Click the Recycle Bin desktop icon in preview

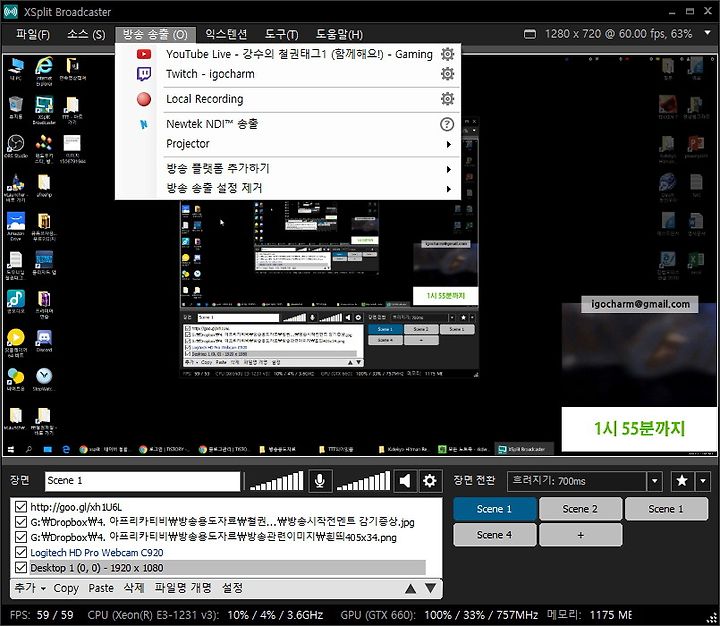[x=16, y=108]
